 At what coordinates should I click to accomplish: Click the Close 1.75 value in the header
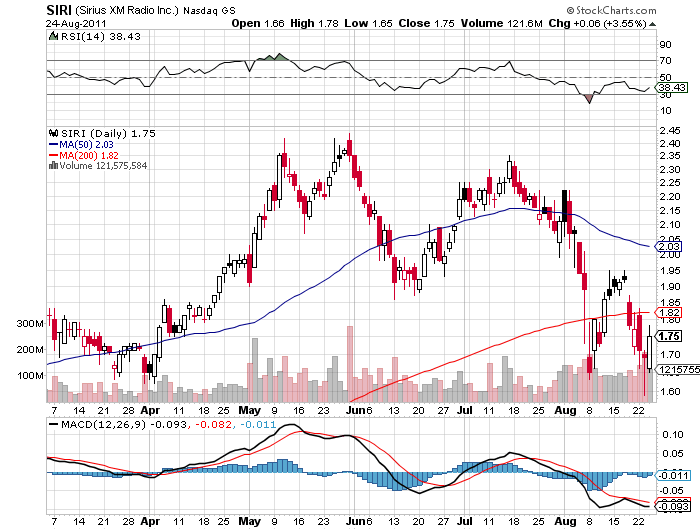pyautogui.click(x=426, y=23)
